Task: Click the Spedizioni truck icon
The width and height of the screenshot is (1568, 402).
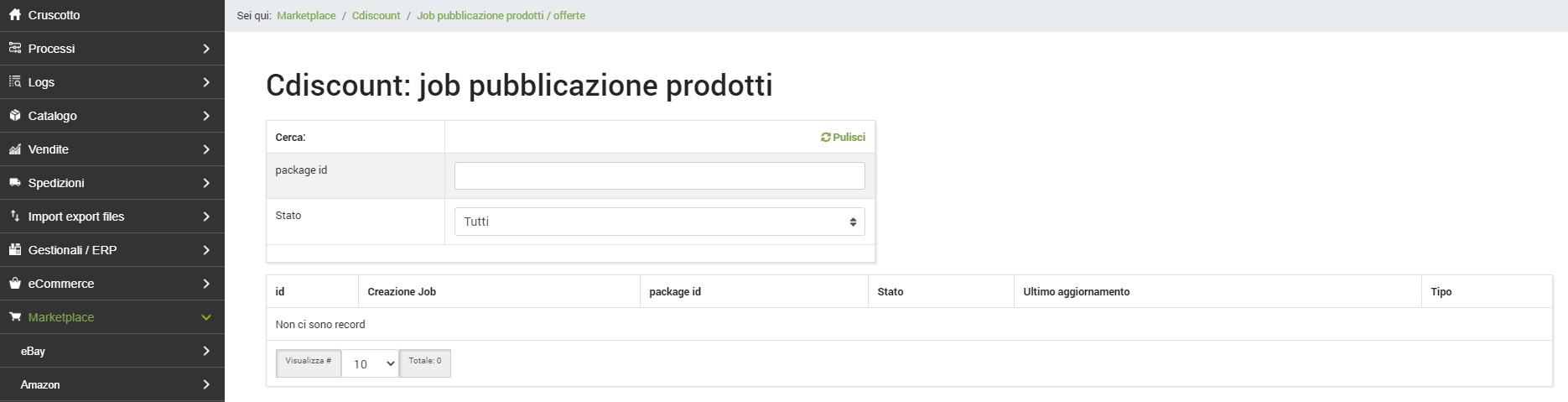Action: pyautogui.click(x=14, y=183)
